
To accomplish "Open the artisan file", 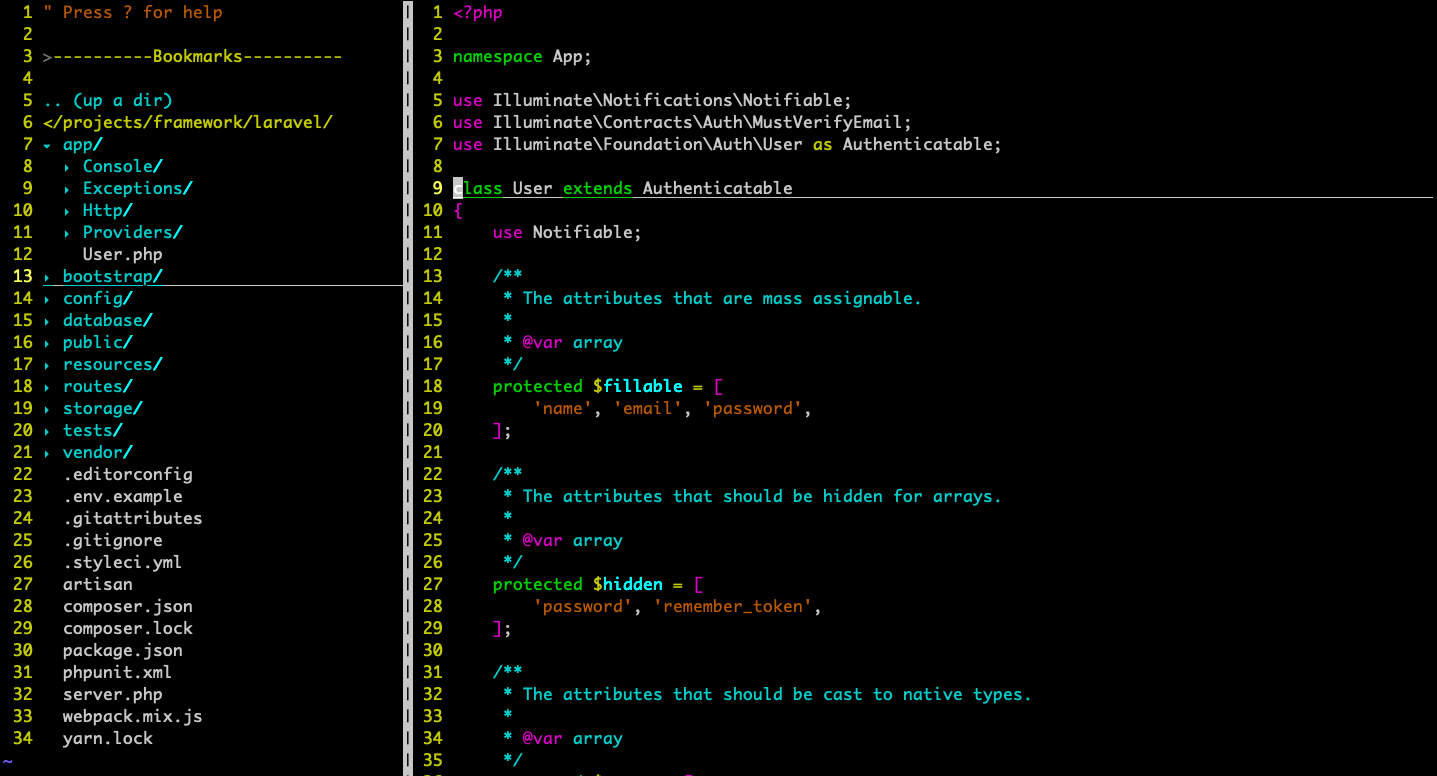I will (98, 584).
